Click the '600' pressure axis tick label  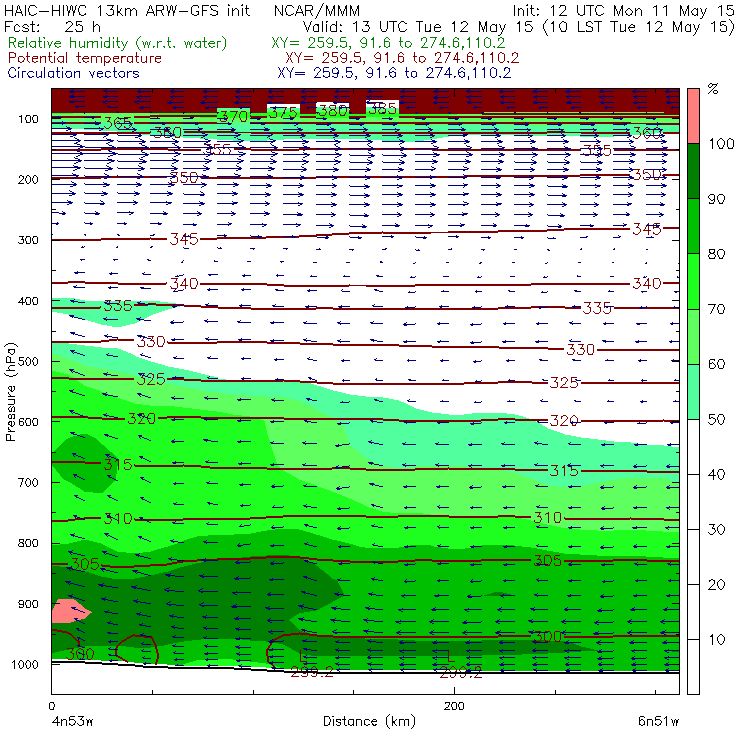pyautogui.click(x=28, y=422)
